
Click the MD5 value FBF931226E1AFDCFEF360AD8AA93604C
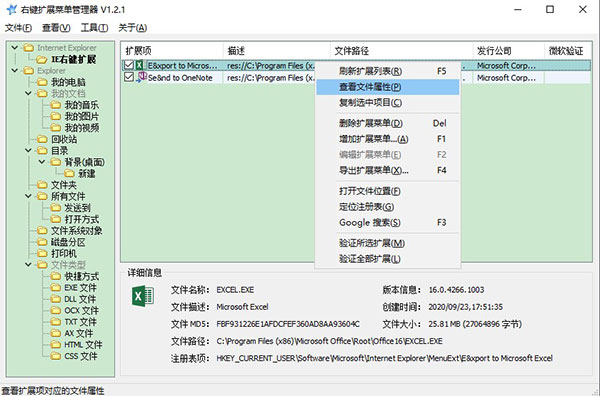288,324
